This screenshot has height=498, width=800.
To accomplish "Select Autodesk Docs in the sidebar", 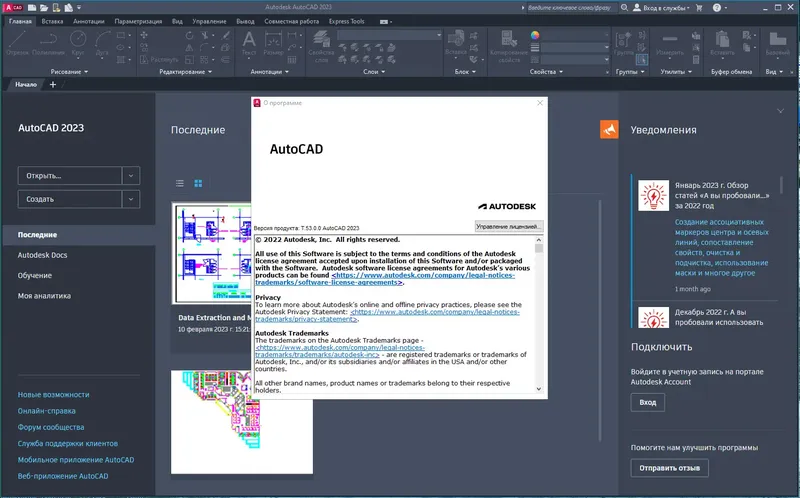I will pos(42,255).
